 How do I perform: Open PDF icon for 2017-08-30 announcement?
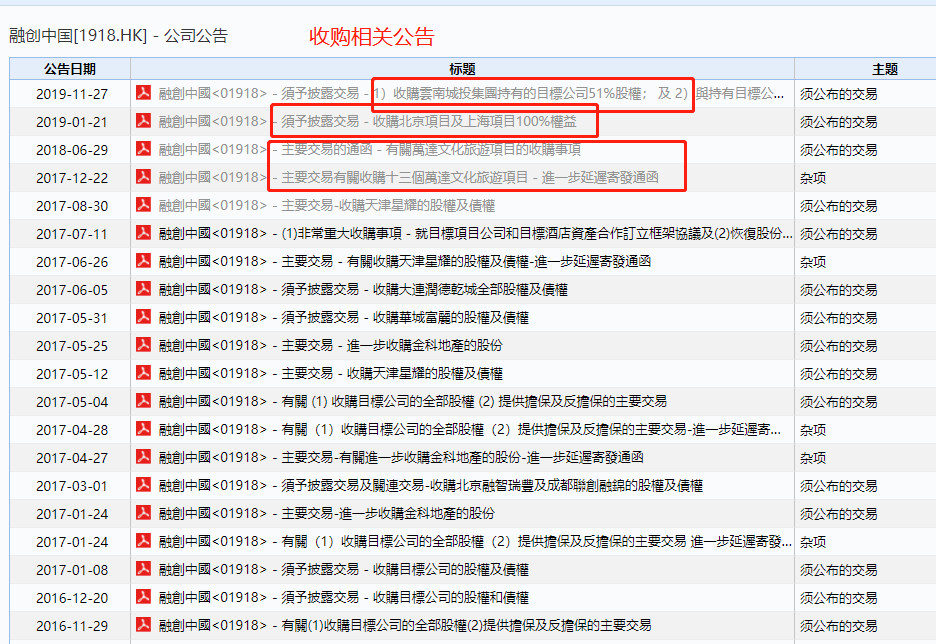pyautogui.click(x=143, y=205)
